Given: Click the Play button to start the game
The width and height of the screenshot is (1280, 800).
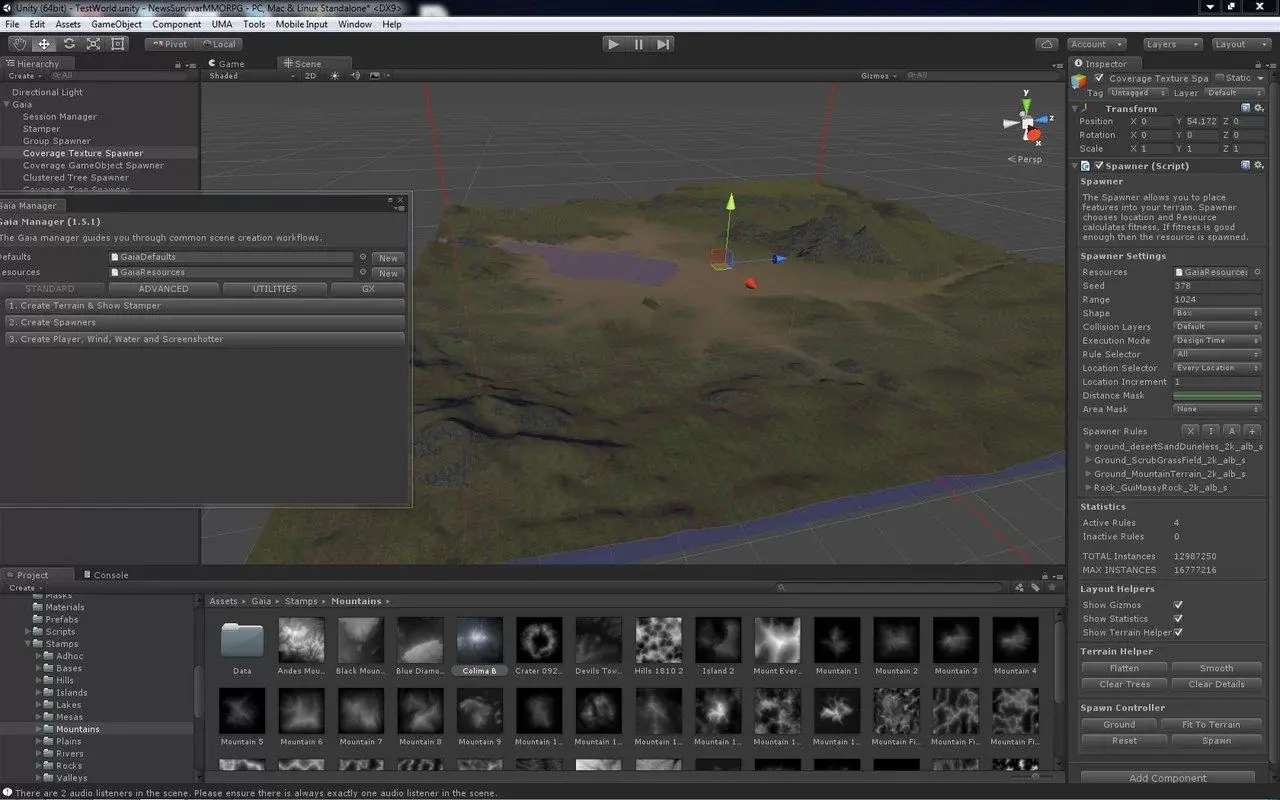Looking at the screenshot, I should (613, 44).
